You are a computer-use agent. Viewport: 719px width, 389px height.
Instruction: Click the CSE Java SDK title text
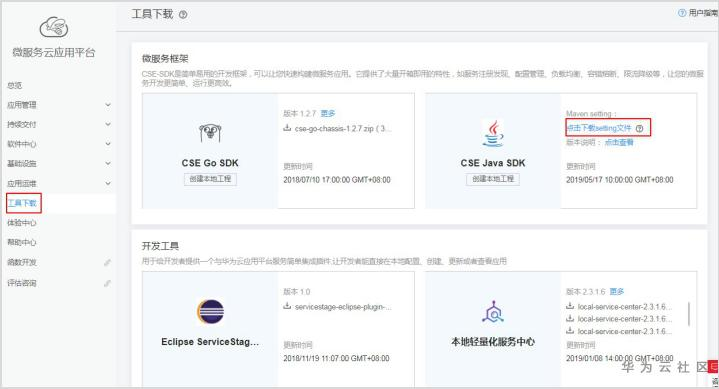coord(493,163)
